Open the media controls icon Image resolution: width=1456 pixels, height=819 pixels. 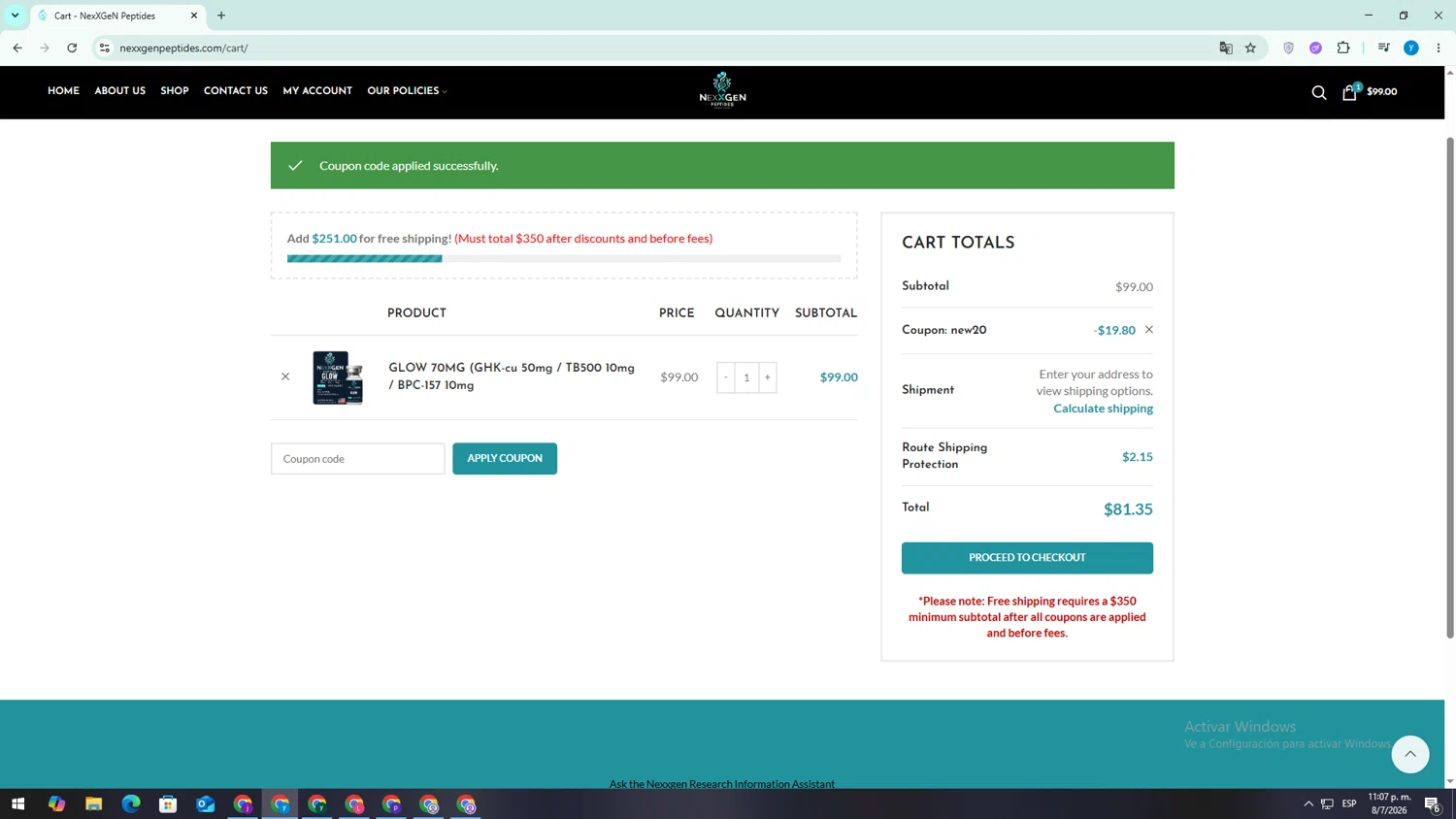(1384, 48)
